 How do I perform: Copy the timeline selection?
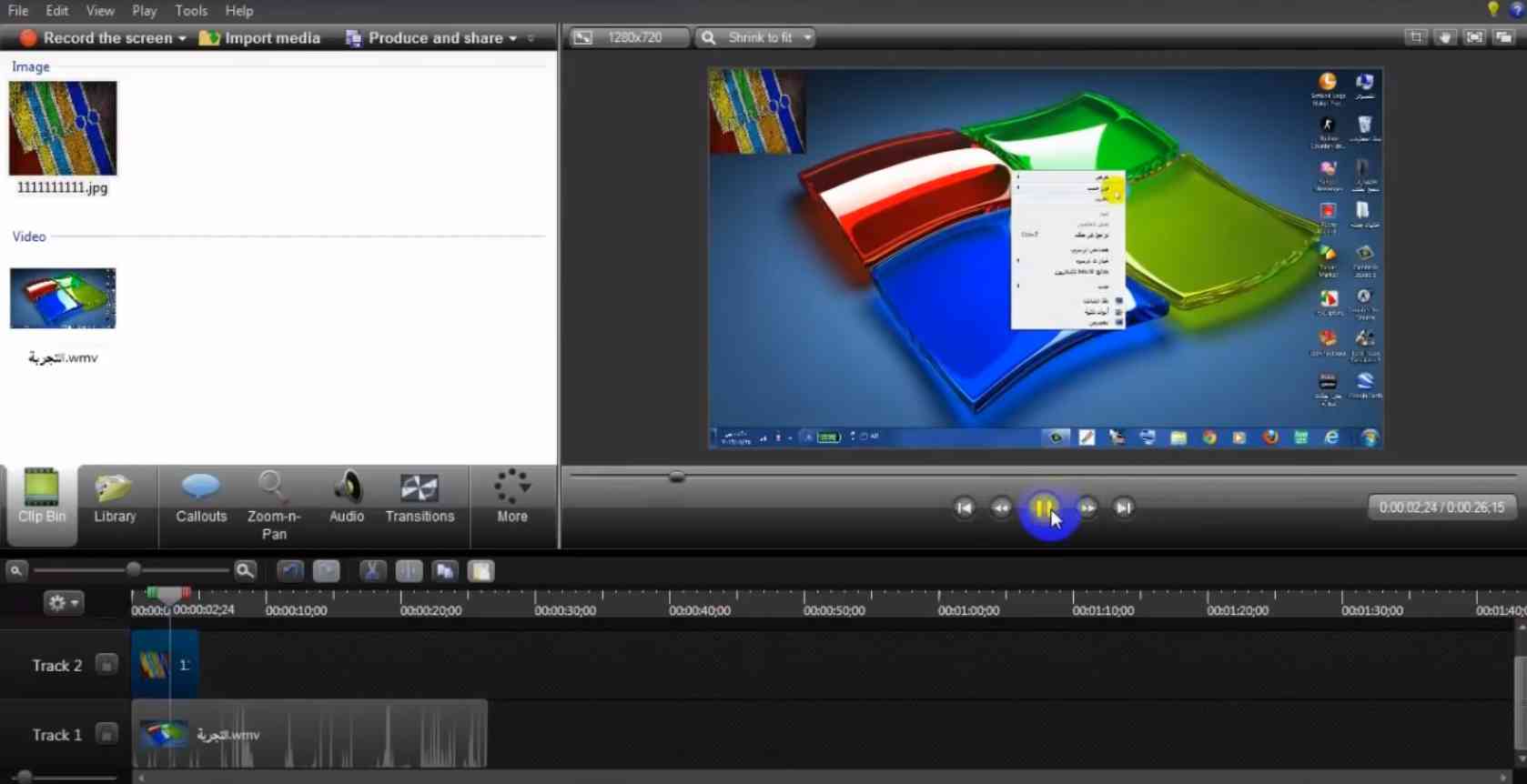pyautogui.click(x=445, y=571)
